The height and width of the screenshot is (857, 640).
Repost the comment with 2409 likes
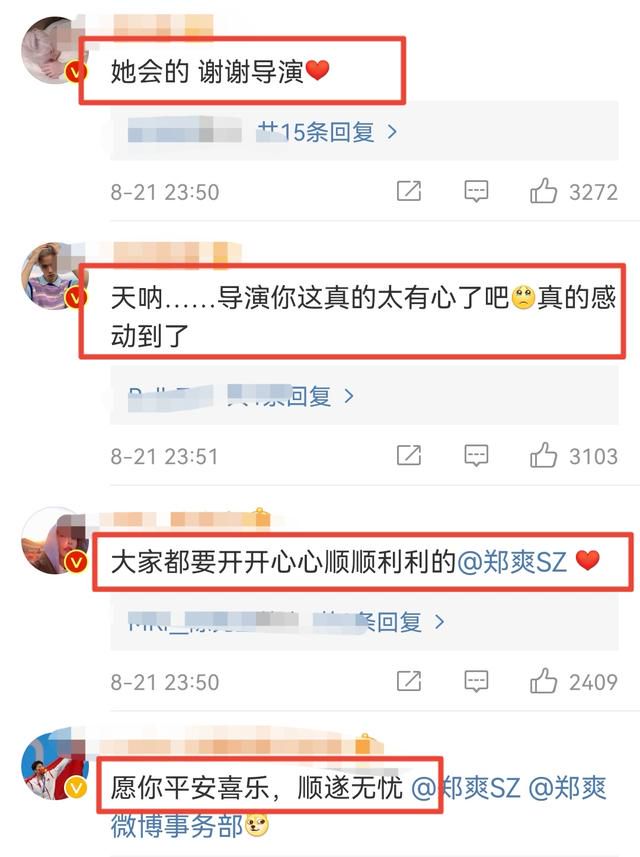[409, 680]
